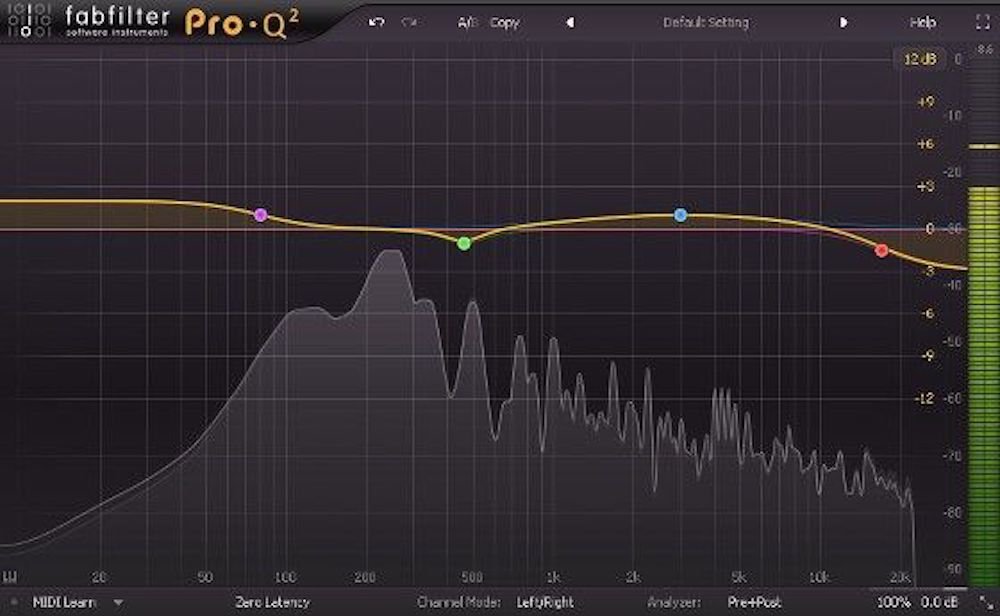Change Channel Mode from Left/Right
Image resolution: width=1000 pixels, height=616 pixels.
[x=545, y=603]
